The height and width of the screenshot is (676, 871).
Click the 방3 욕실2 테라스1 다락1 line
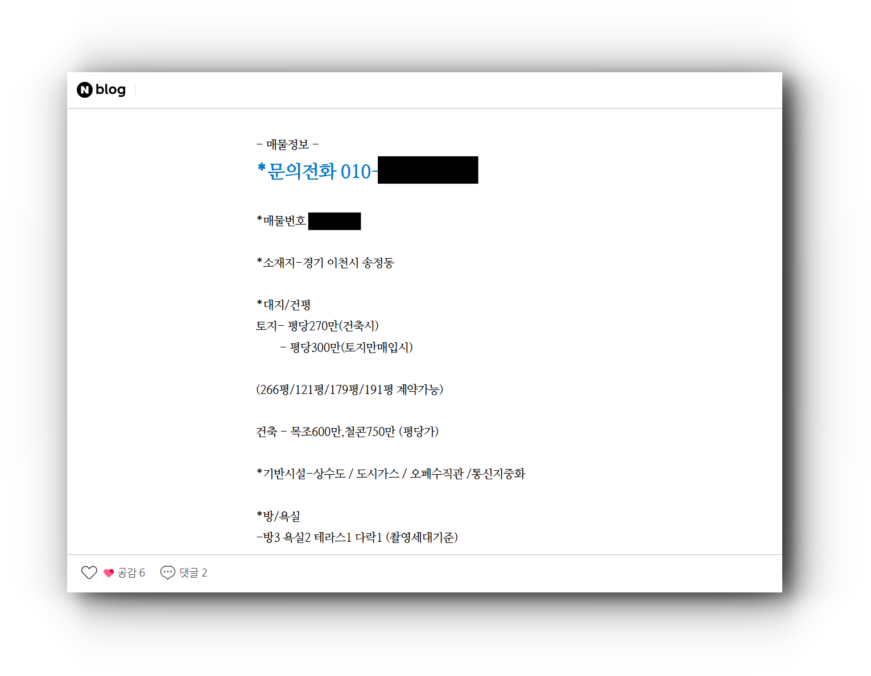click(x=357, y=537)
